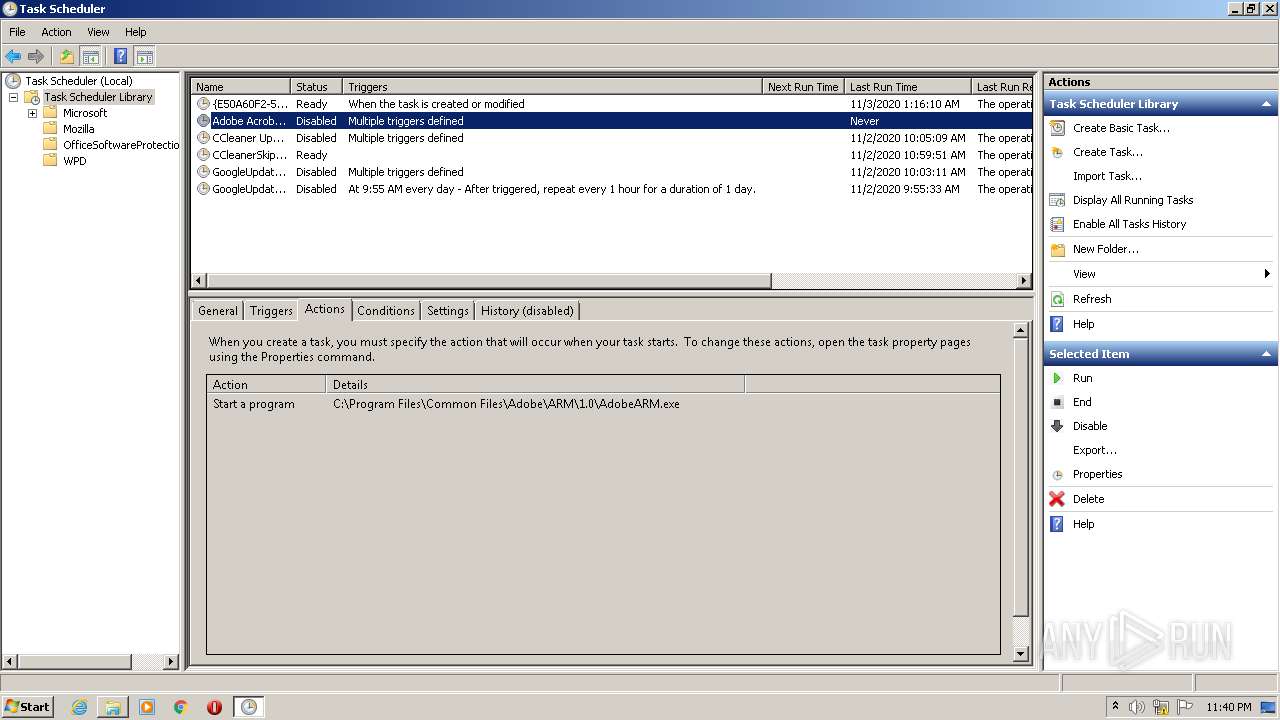Click the Start button
This screenshot has height=720, width=1280.
tap(27, 707)
